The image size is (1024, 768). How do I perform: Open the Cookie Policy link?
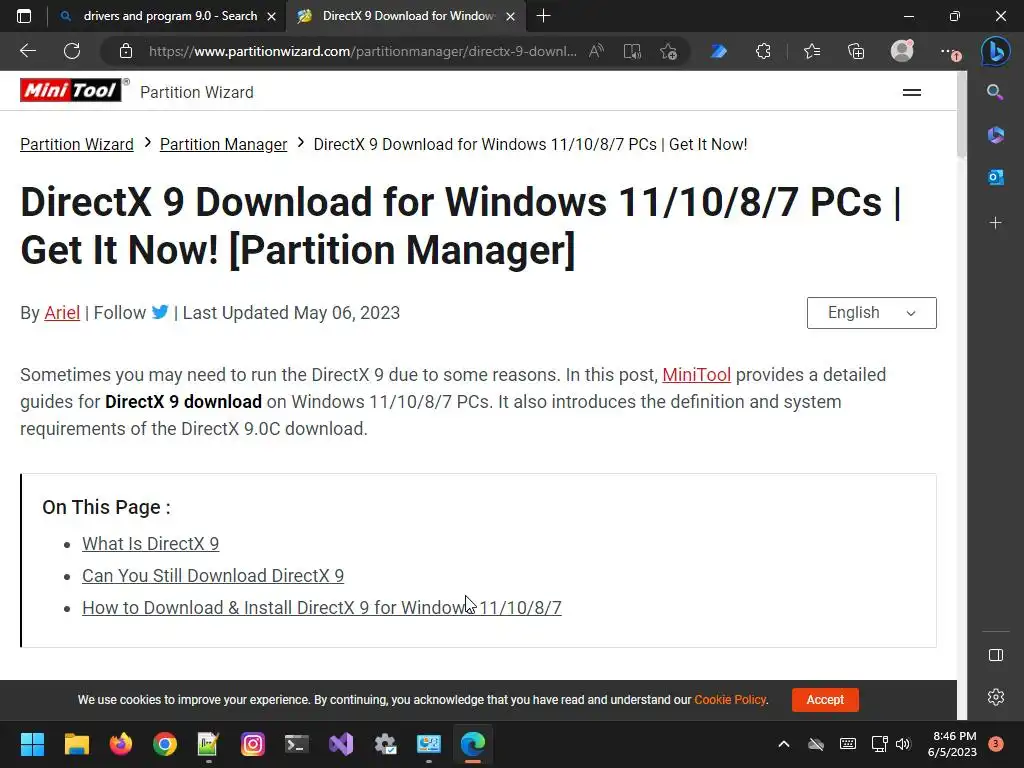click(x=729, y=699)
